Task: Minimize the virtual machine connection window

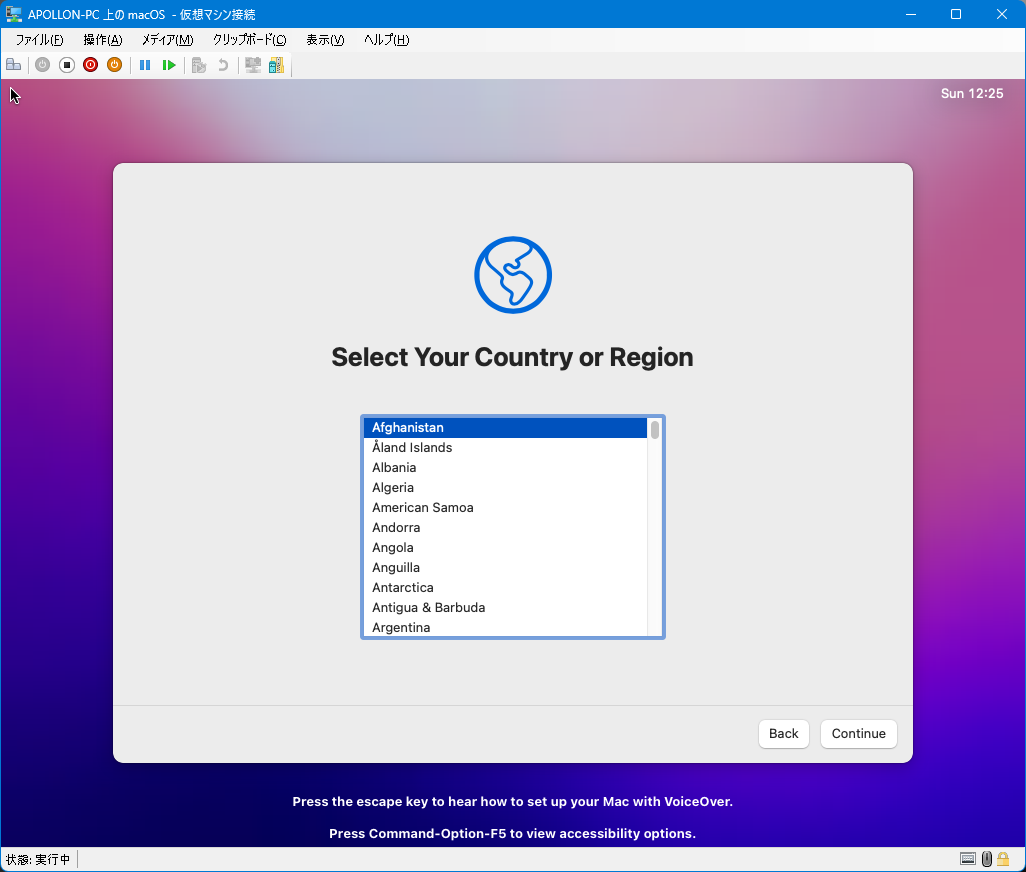Action: point(910,14)
